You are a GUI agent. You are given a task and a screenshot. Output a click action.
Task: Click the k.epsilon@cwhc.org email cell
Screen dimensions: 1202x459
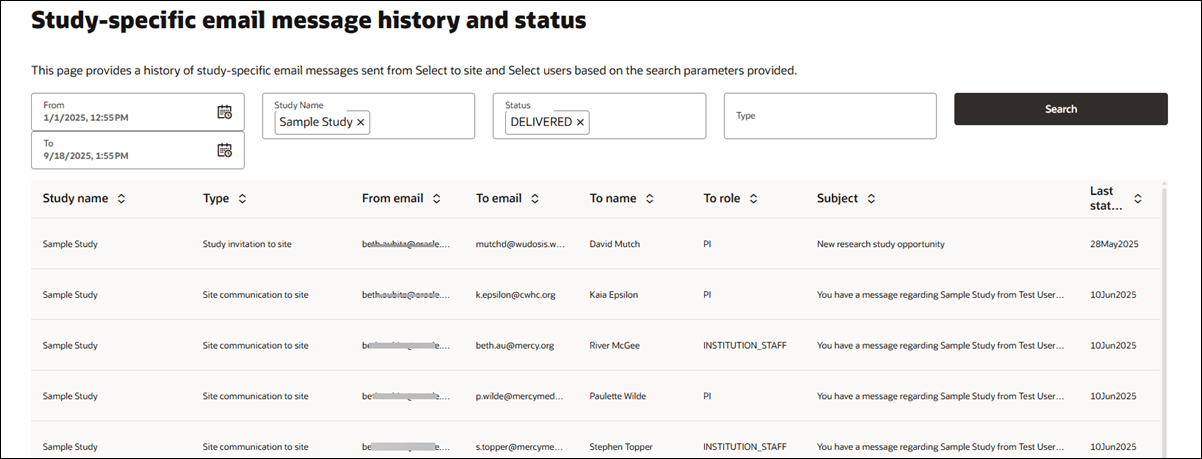514,295
